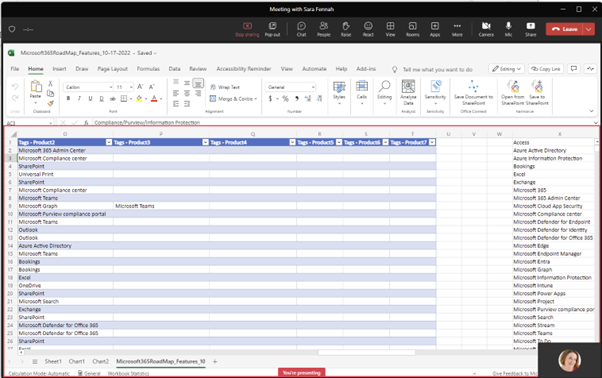Click the Stop sharing icon
Image resolution: width=602 pixels, height=378 pixels.
pos(247,26)
